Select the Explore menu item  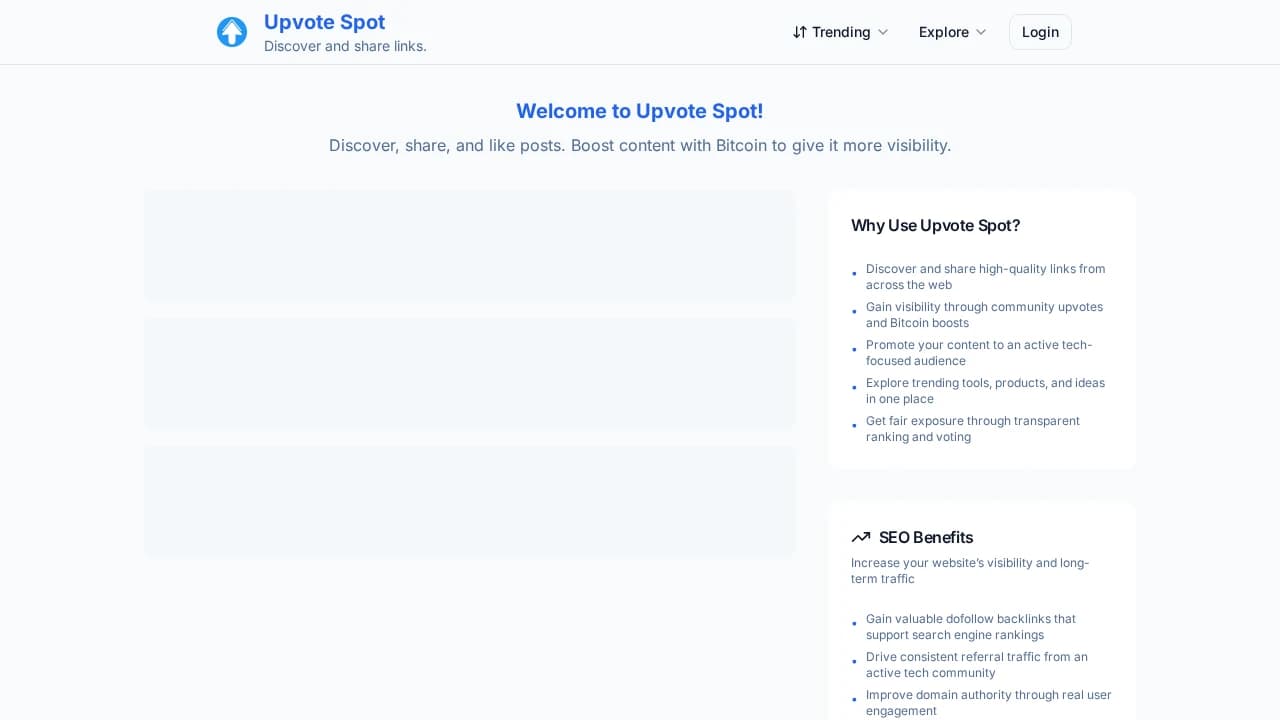[944, 32]
